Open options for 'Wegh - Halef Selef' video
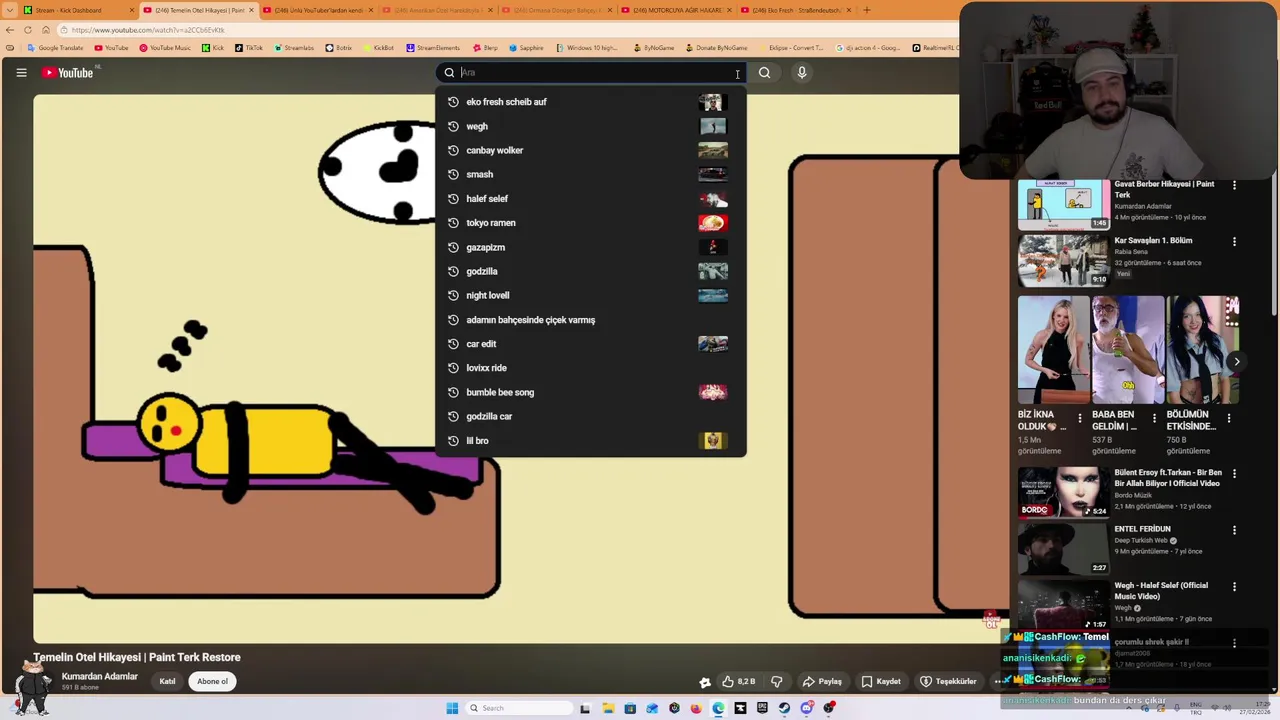 coord(1234,586)
